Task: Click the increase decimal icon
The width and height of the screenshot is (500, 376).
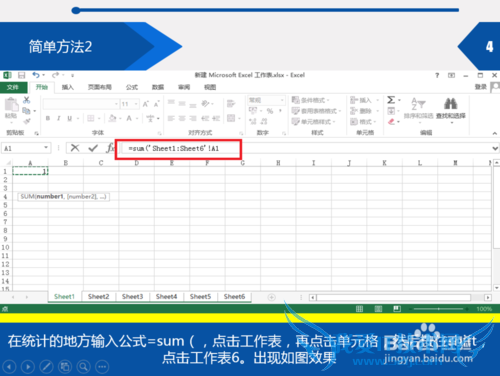Action: pyautogui.click(x=253, y=121)
